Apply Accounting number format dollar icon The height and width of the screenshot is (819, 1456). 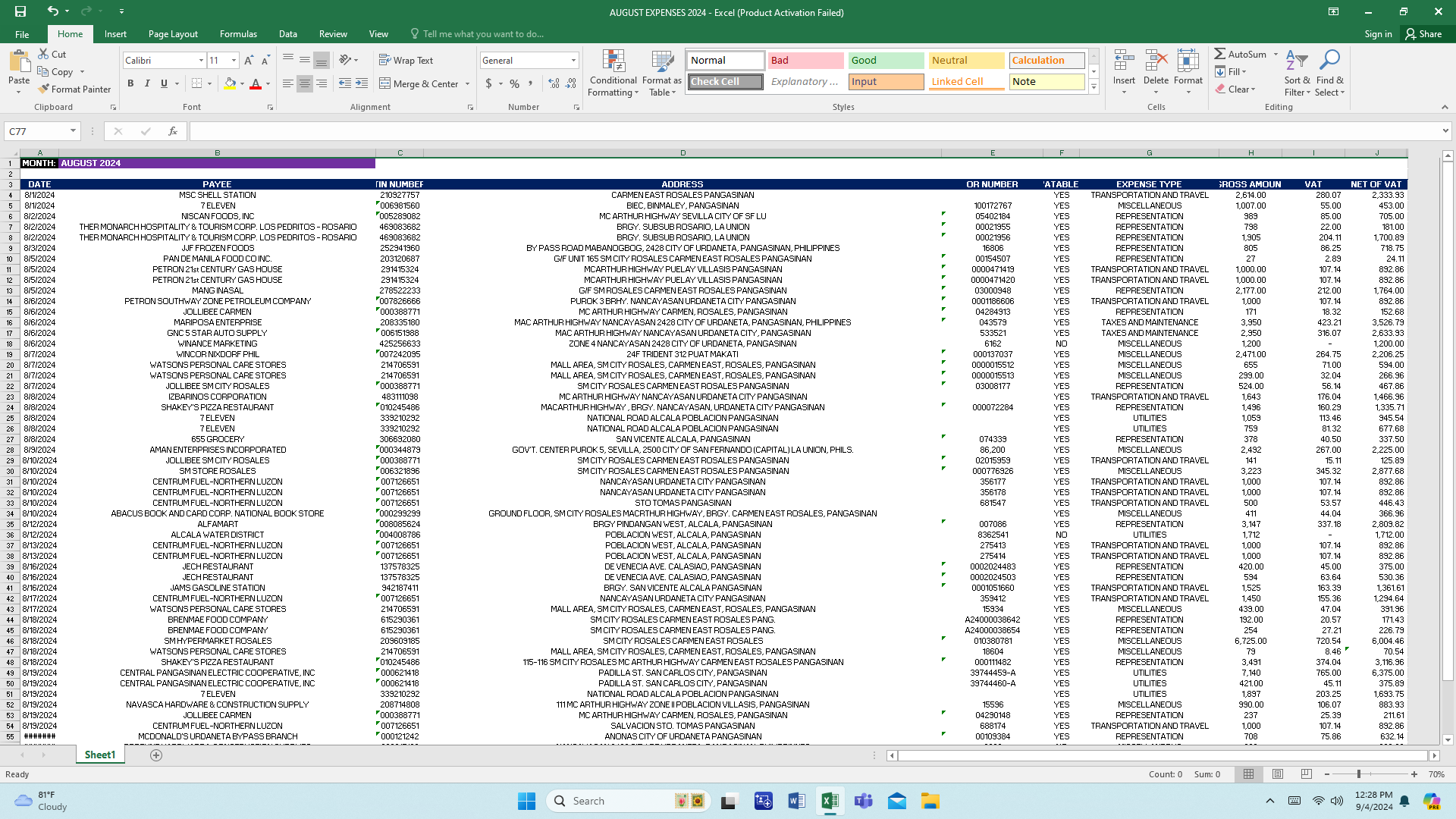[x=488, y=83]
